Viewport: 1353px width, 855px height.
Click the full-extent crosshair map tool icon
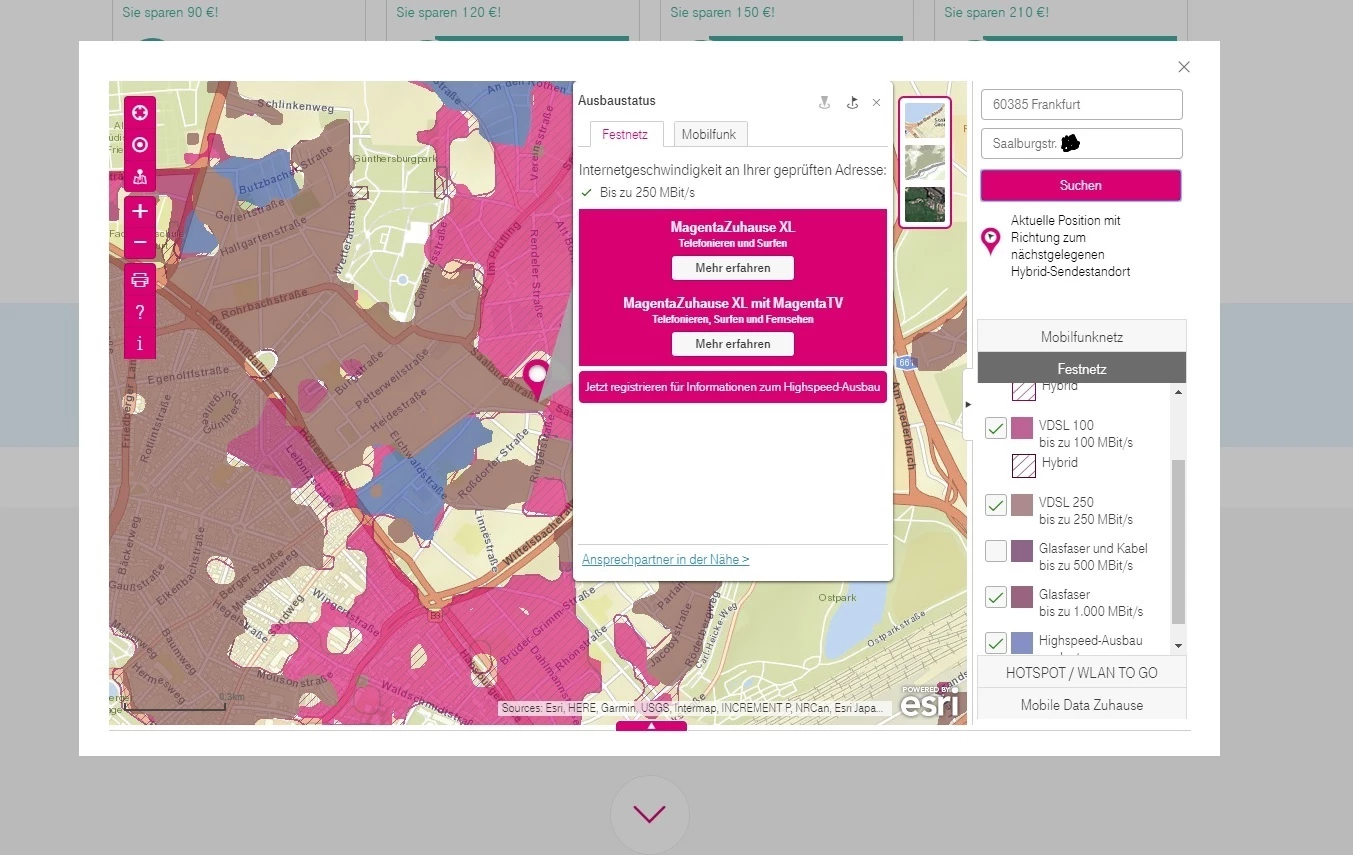click(x=140, y=113)
